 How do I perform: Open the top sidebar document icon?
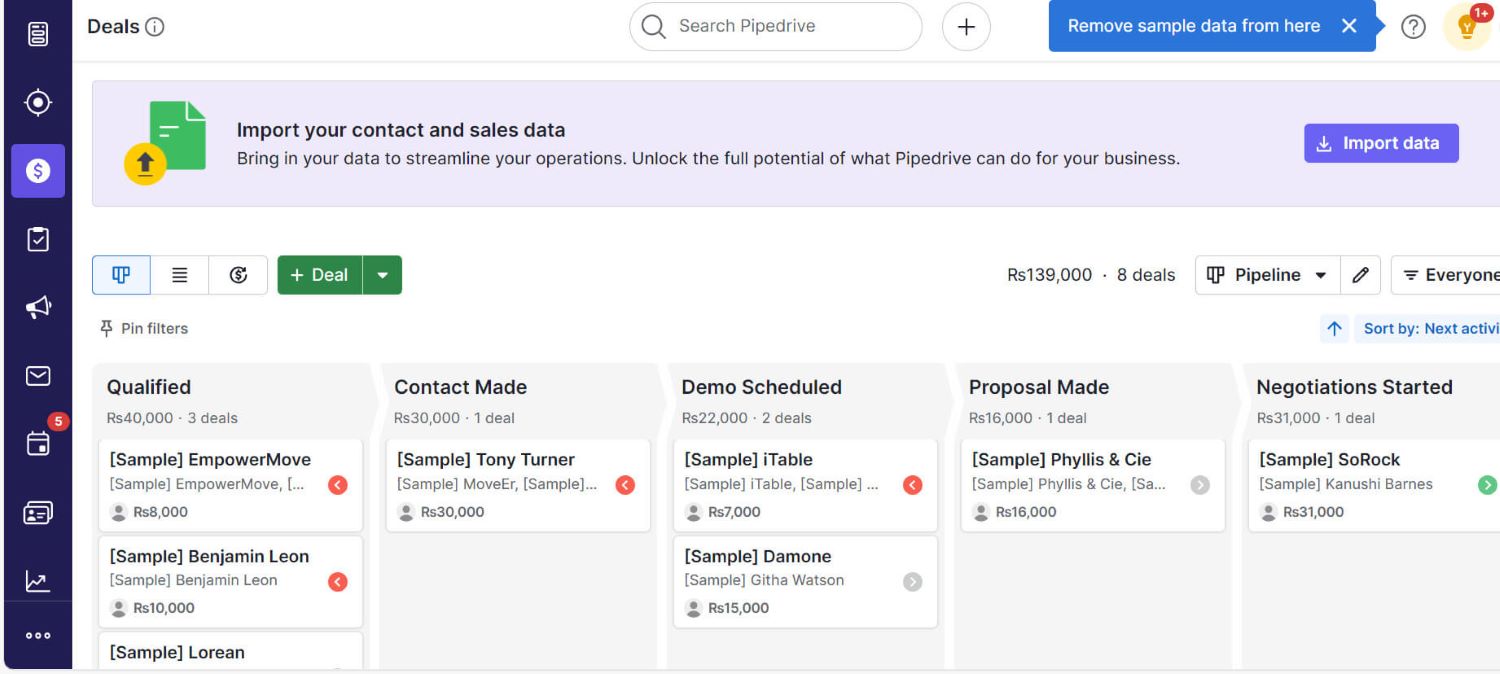tap(38, 32)
